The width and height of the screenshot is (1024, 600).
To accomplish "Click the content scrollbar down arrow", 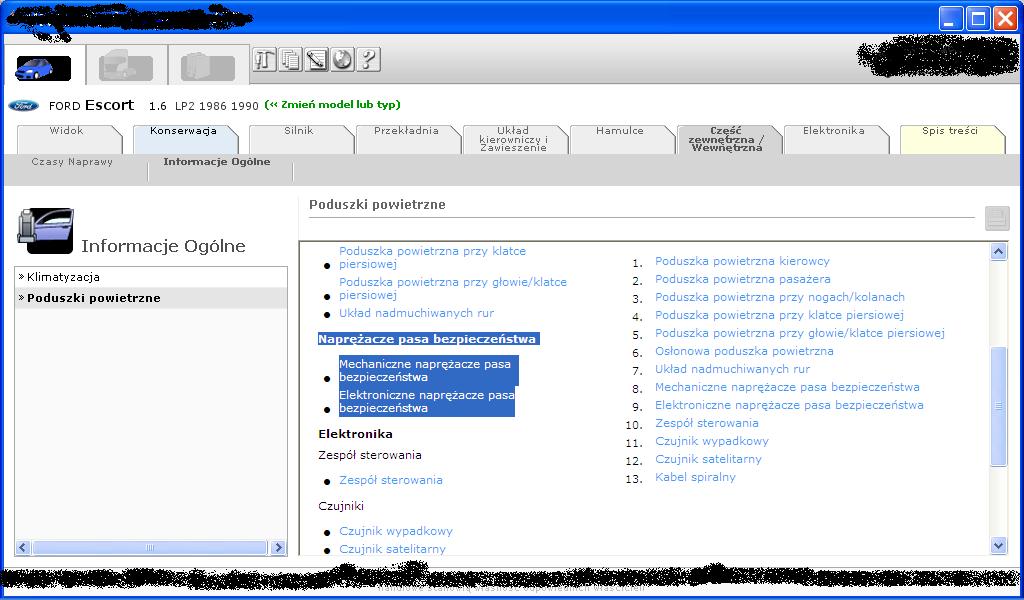I will (998, 545).
